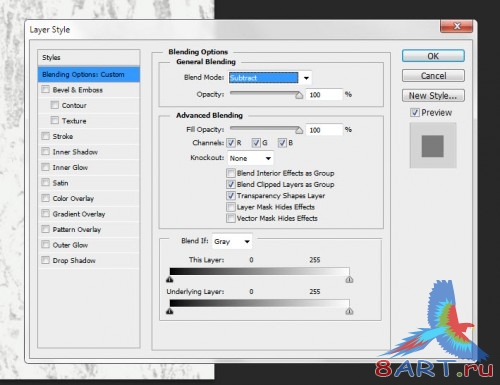Enable the Pattern Overlay checkbox
This screenshot has width=500, height=385.
click(45, 229)
